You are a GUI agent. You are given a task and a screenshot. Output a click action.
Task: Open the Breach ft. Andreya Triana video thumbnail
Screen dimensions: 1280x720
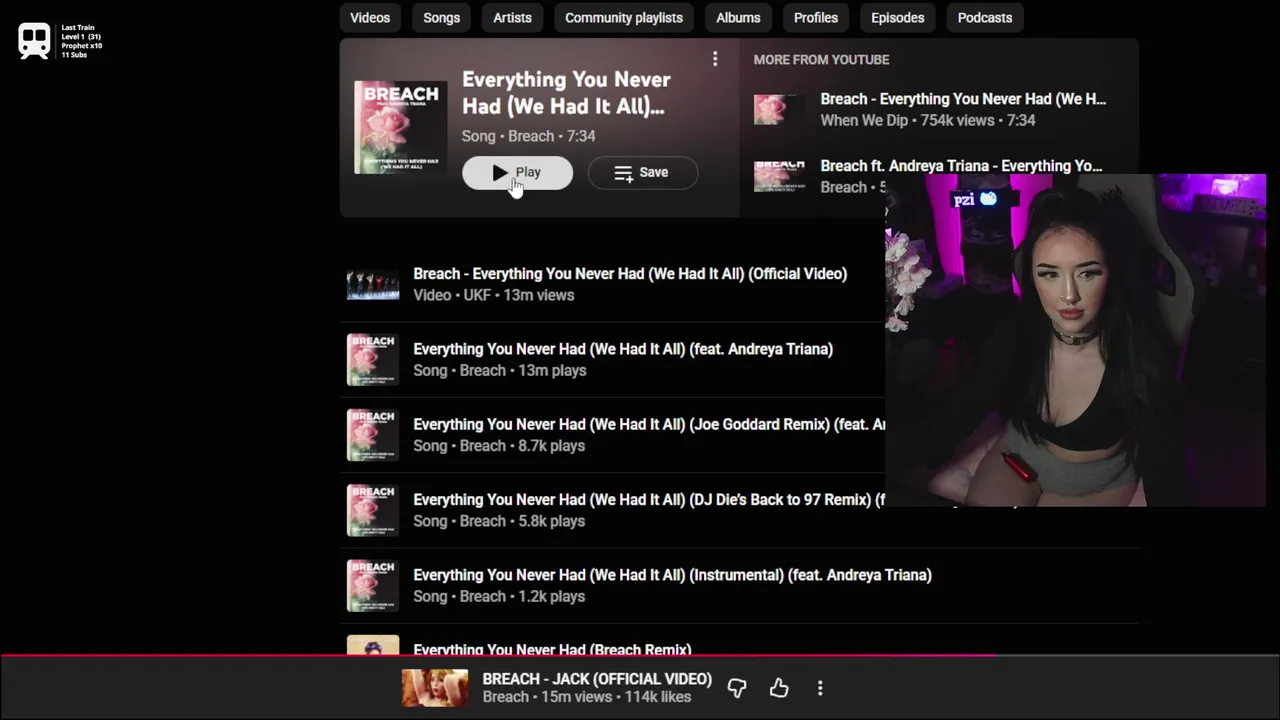point(779,176)
